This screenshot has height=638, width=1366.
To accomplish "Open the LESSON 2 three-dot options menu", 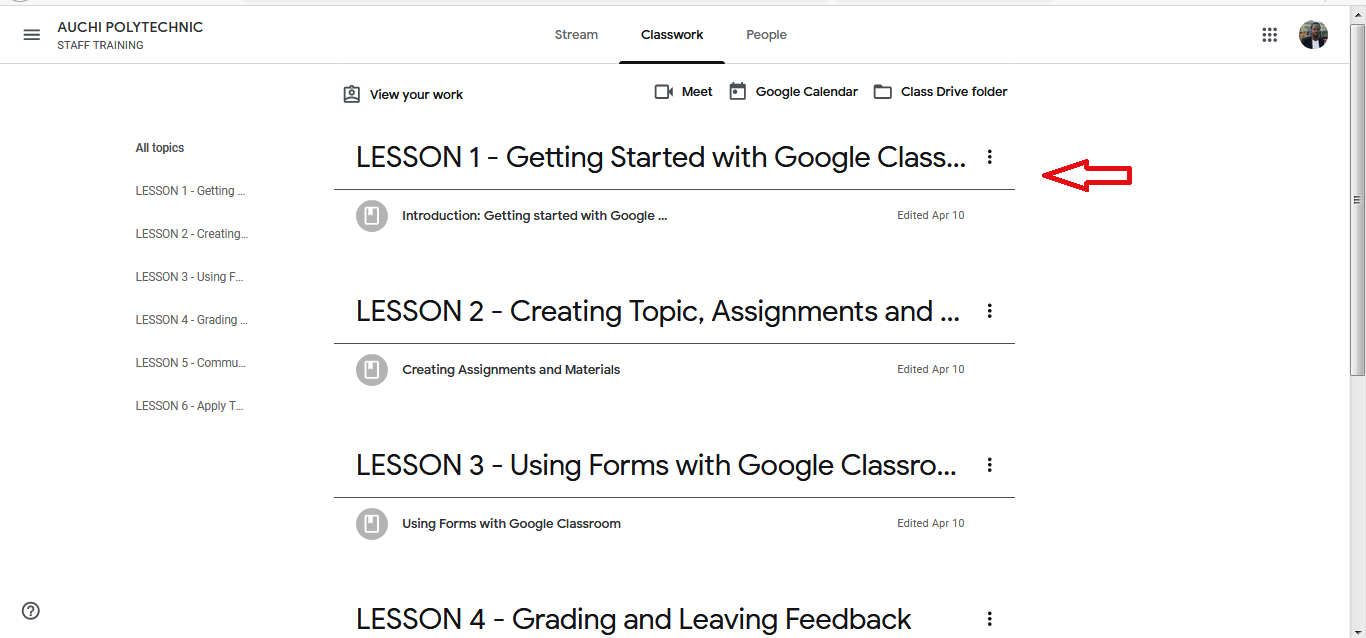I will coord(990,311).
